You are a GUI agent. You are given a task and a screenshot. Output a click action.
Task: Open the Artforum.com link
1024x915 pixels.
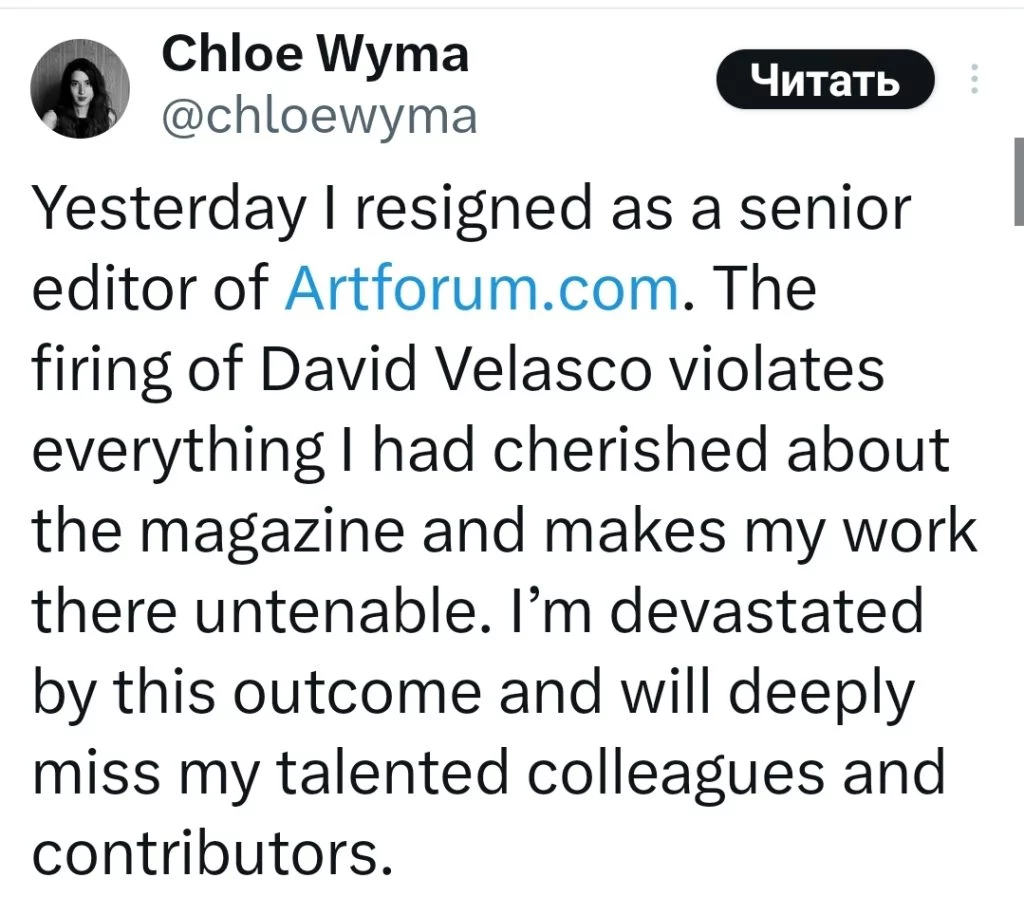pos(482,288)
